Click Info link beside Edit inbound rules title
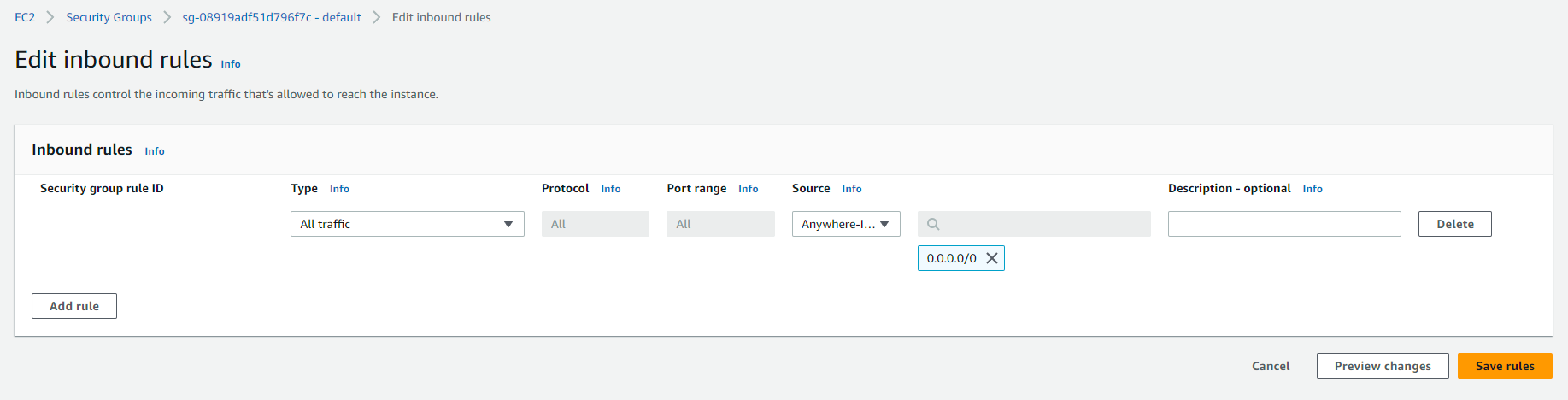Viewport: 1568px width, 400px height. (231, 64)
